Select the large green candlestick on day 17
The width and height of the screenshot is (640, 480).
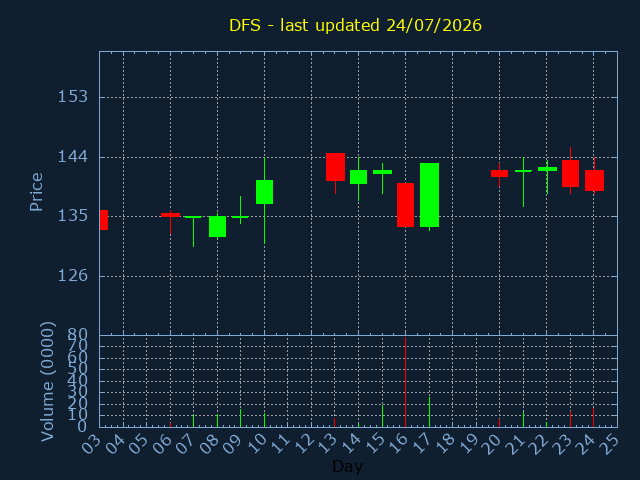[429, 195]
